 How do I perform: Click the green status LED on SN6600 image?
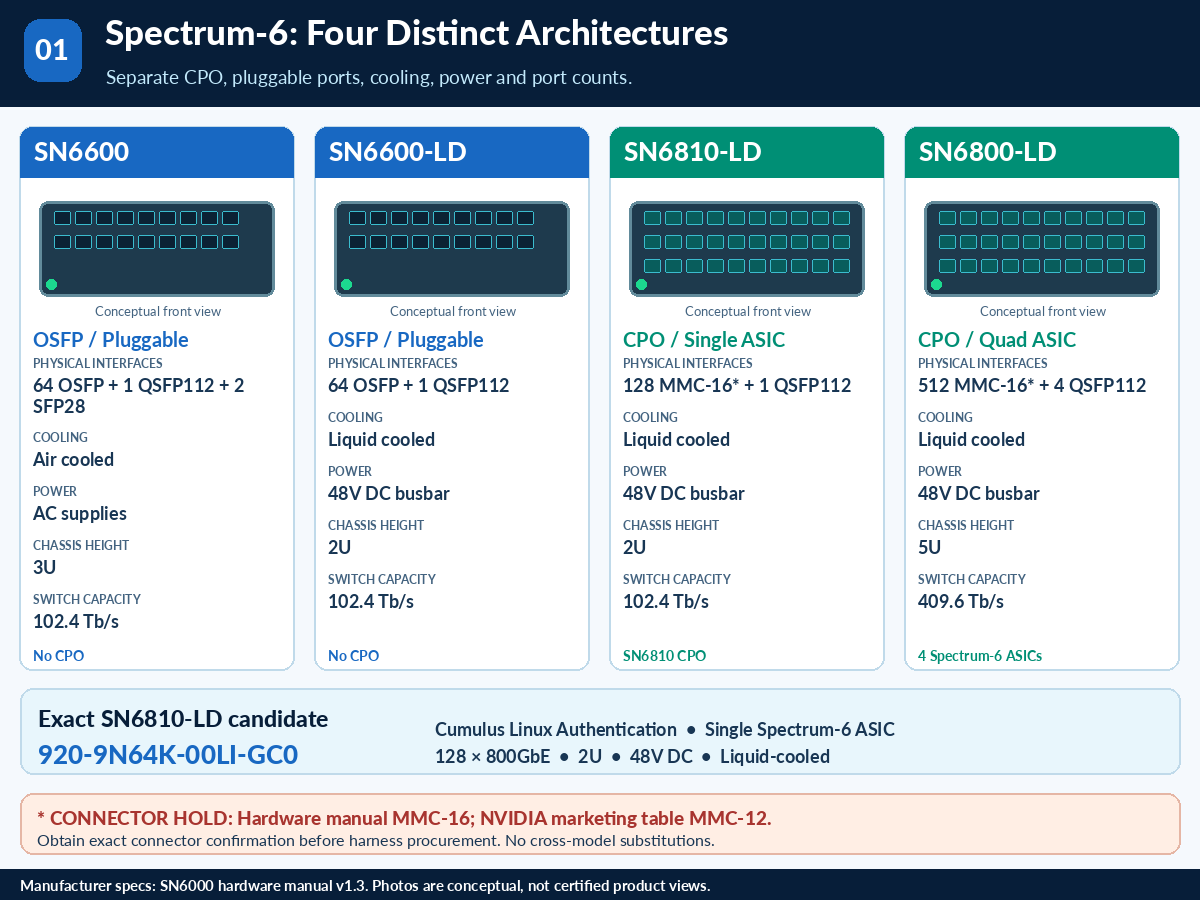[x=52, y=285]
